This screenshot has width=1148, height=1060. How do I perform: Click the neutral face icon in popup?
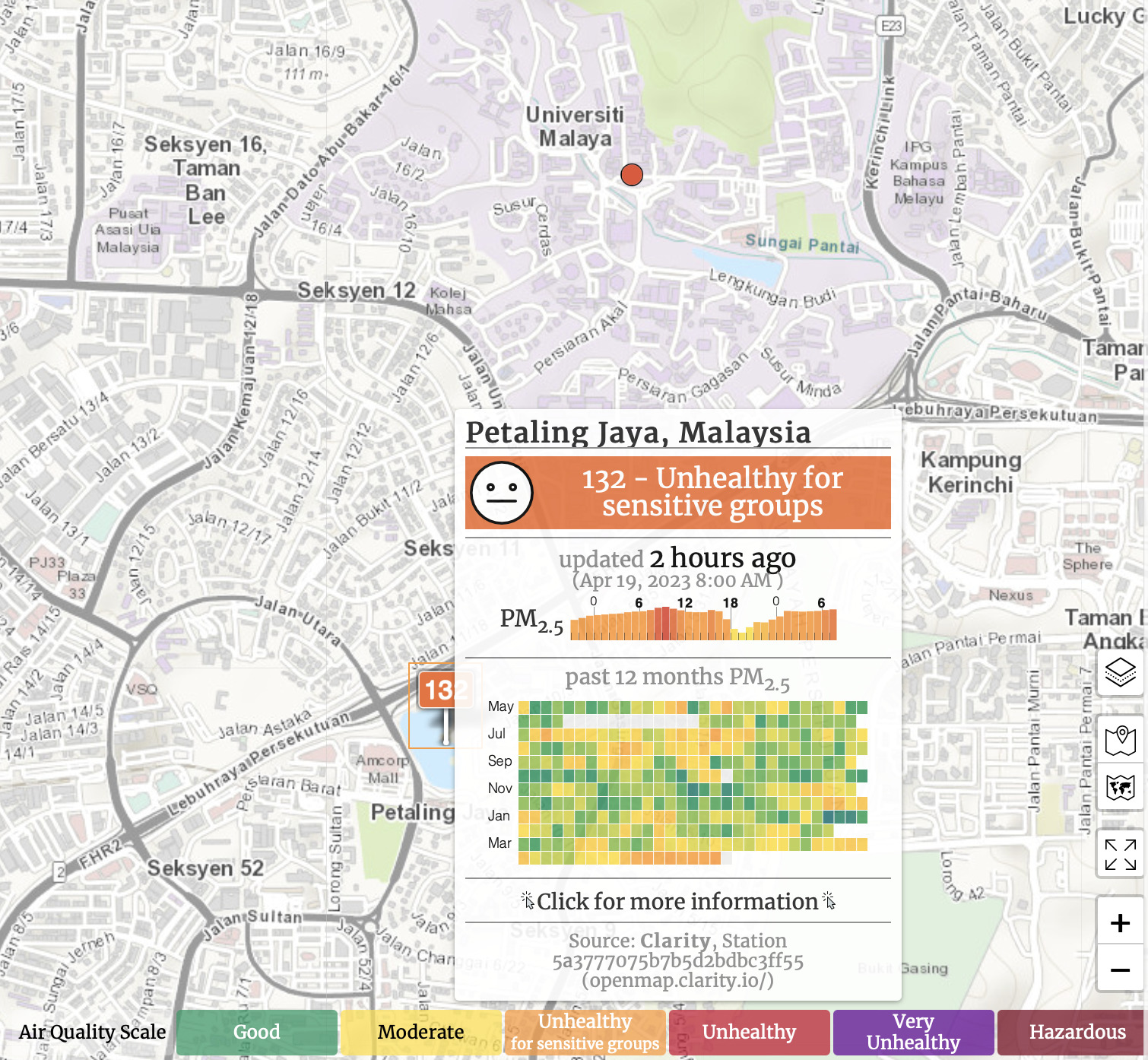(501, 493)
